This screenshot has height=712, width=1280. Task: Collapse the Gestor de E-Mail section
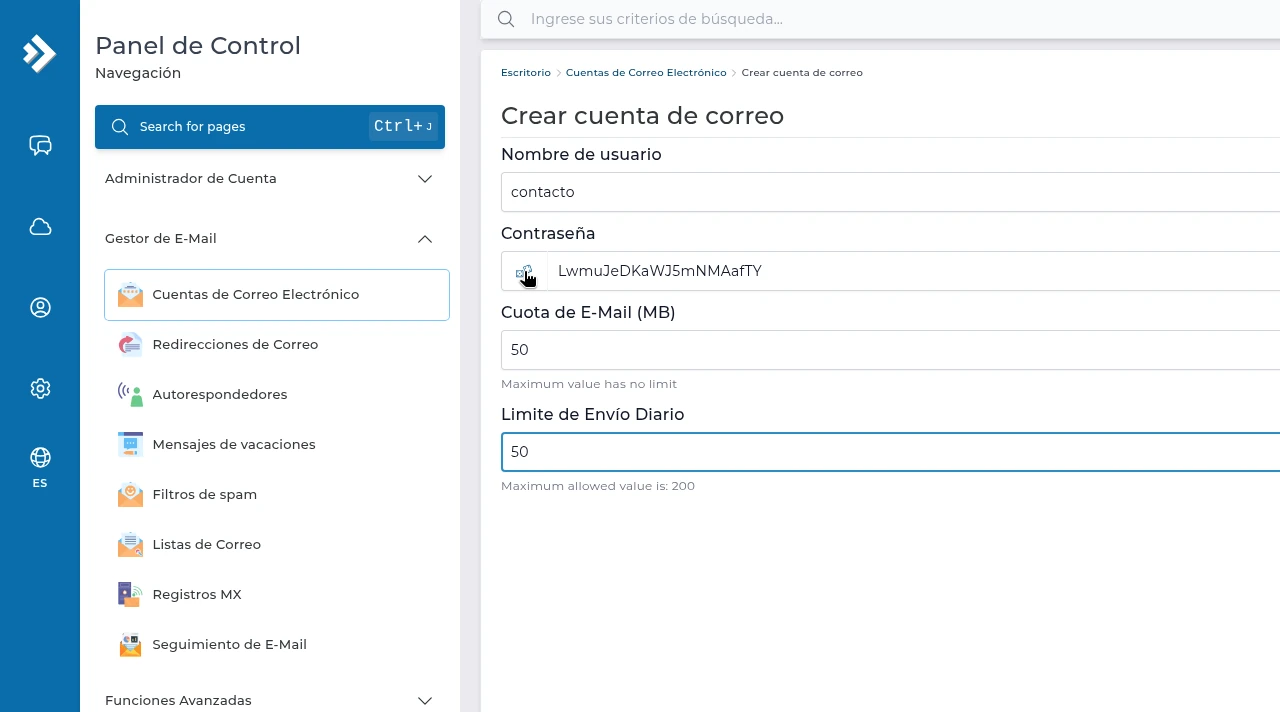point(270,239)
